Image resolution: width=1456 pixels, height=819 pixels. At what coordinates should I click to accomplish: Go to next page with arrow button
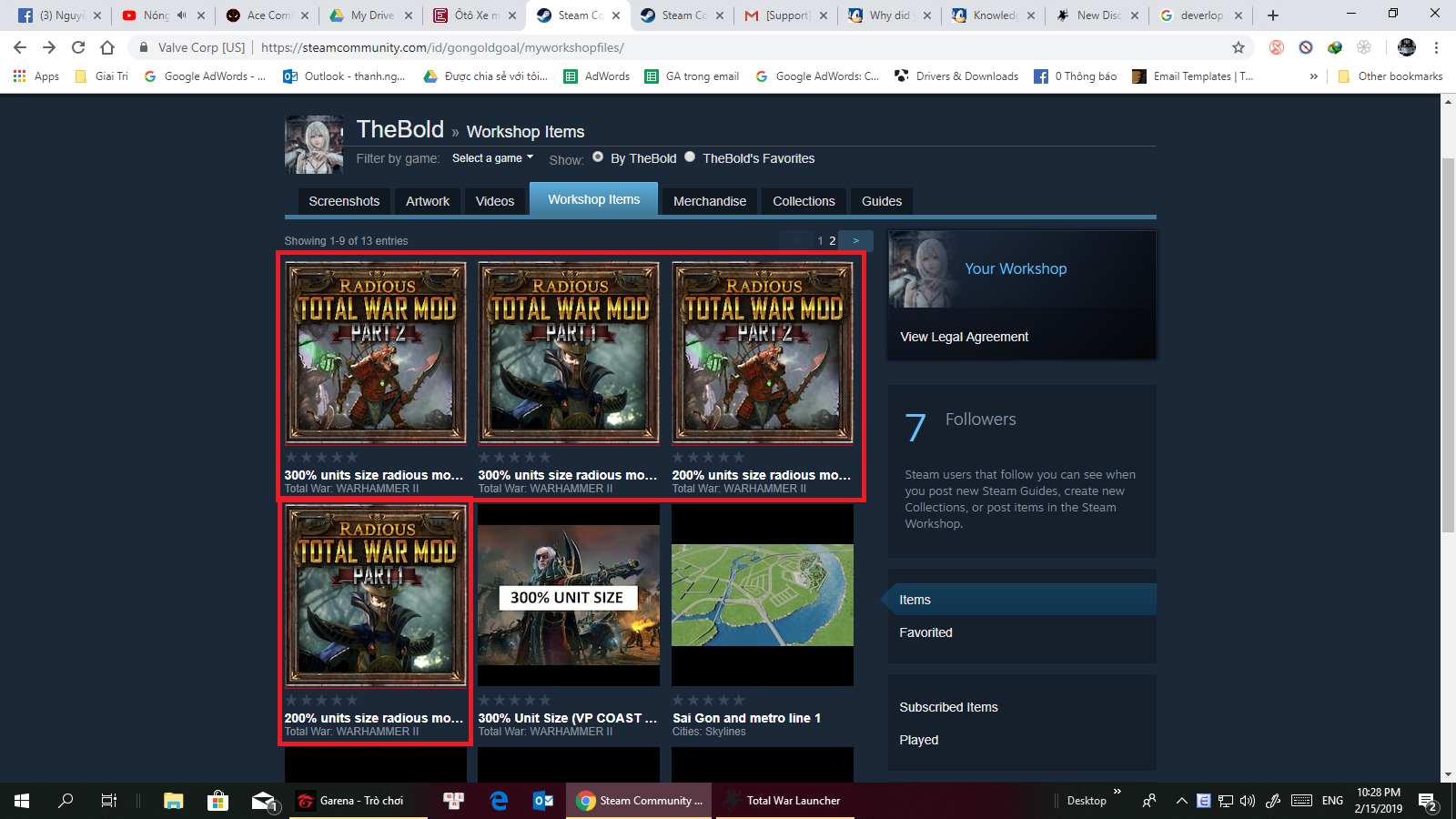pyautogui.click(x=855, y=241)
